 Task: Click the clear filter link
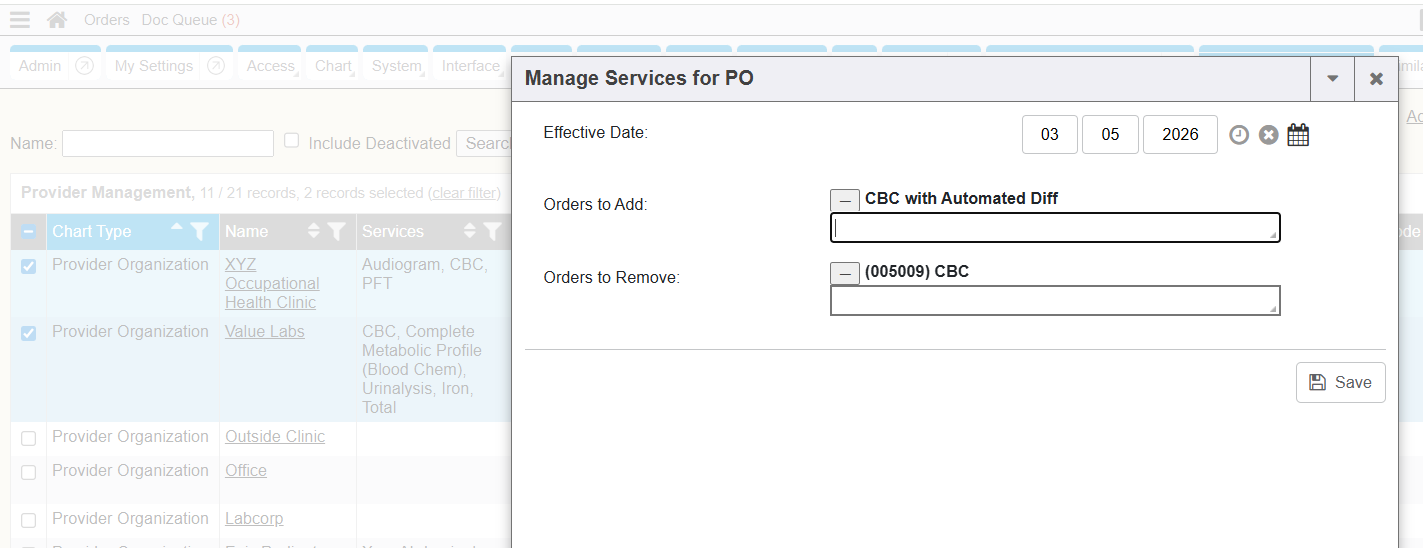click(x=464, y=193)
